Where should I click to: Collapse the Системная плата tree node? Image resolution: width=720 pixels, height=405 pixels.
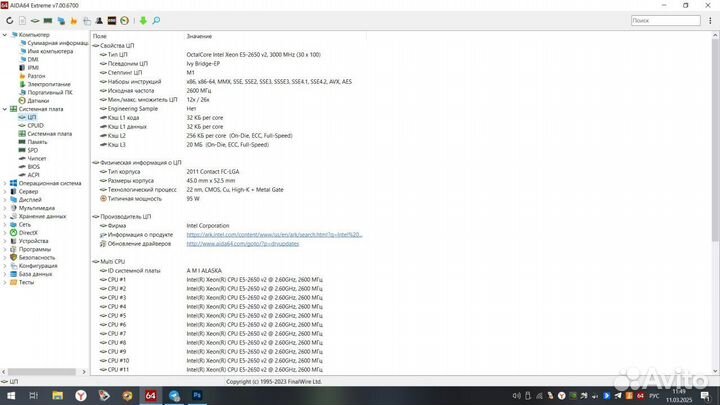coord(5,109)
